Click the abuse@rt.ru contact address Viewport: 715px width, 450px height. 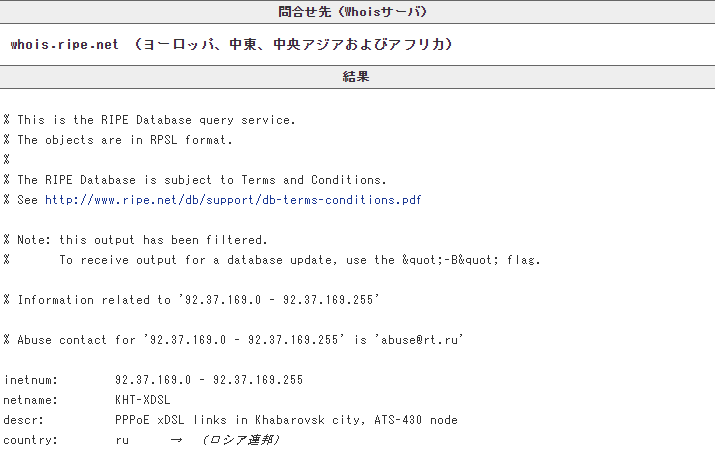coord(431,340)
